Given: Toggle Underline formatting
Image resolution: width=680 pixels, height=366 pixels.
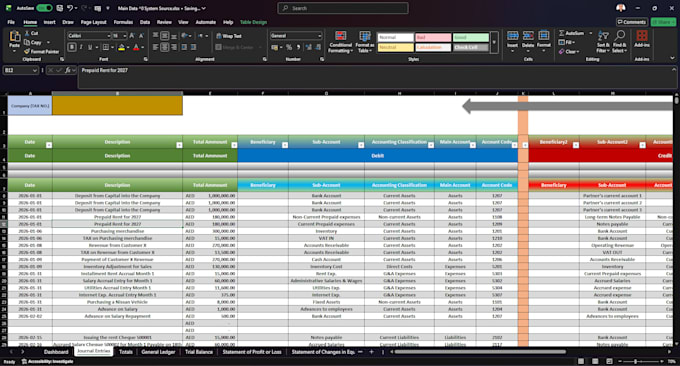Looking at the screenshot, I should point(90,47).
